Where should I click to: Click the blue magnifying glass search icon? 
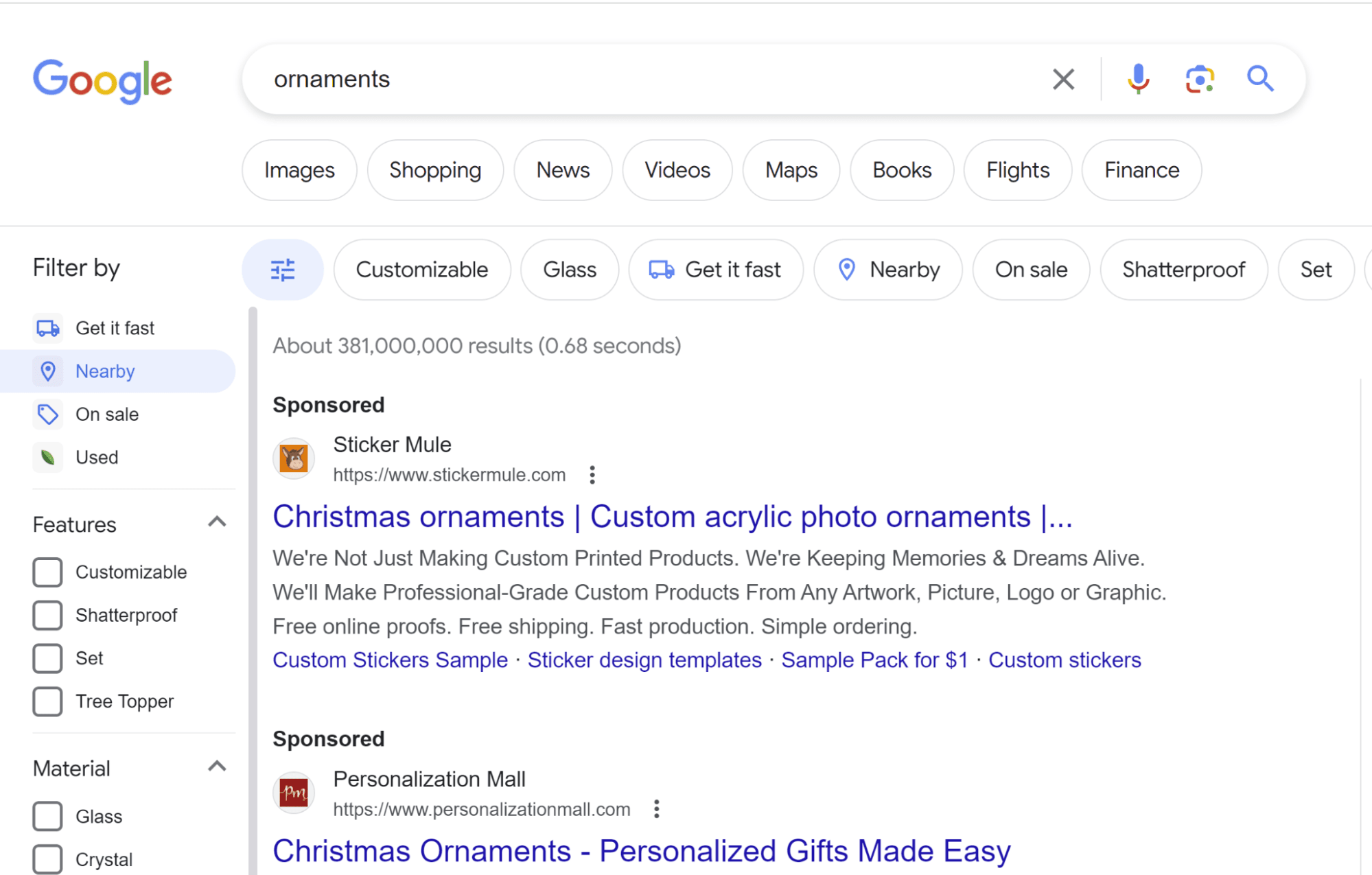coord(1260,80)
